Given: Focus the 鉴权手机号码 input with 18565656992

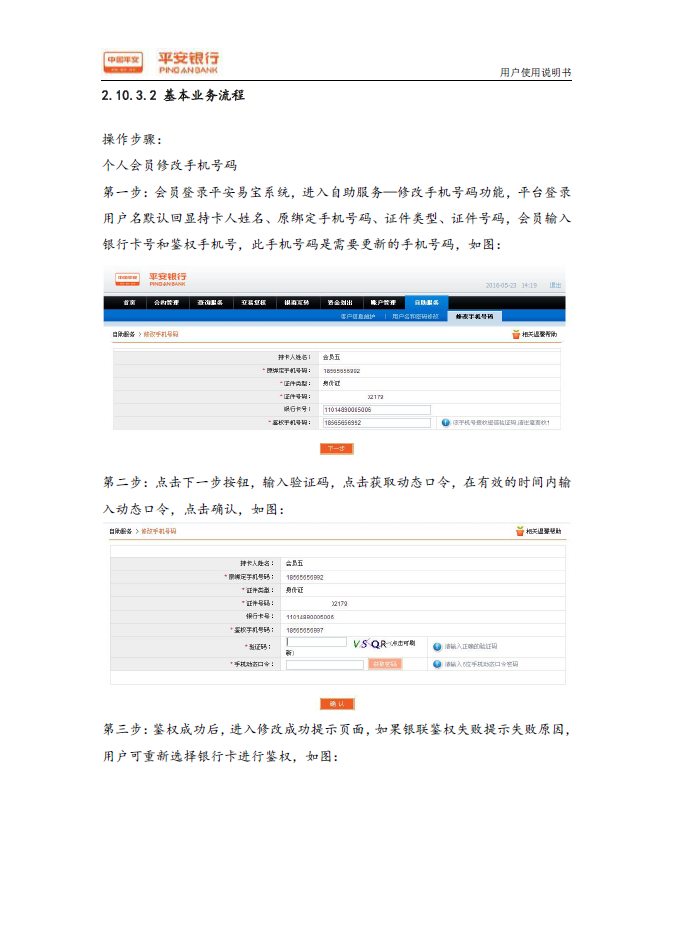Looking at the screenshot, I should coord(377,423).
